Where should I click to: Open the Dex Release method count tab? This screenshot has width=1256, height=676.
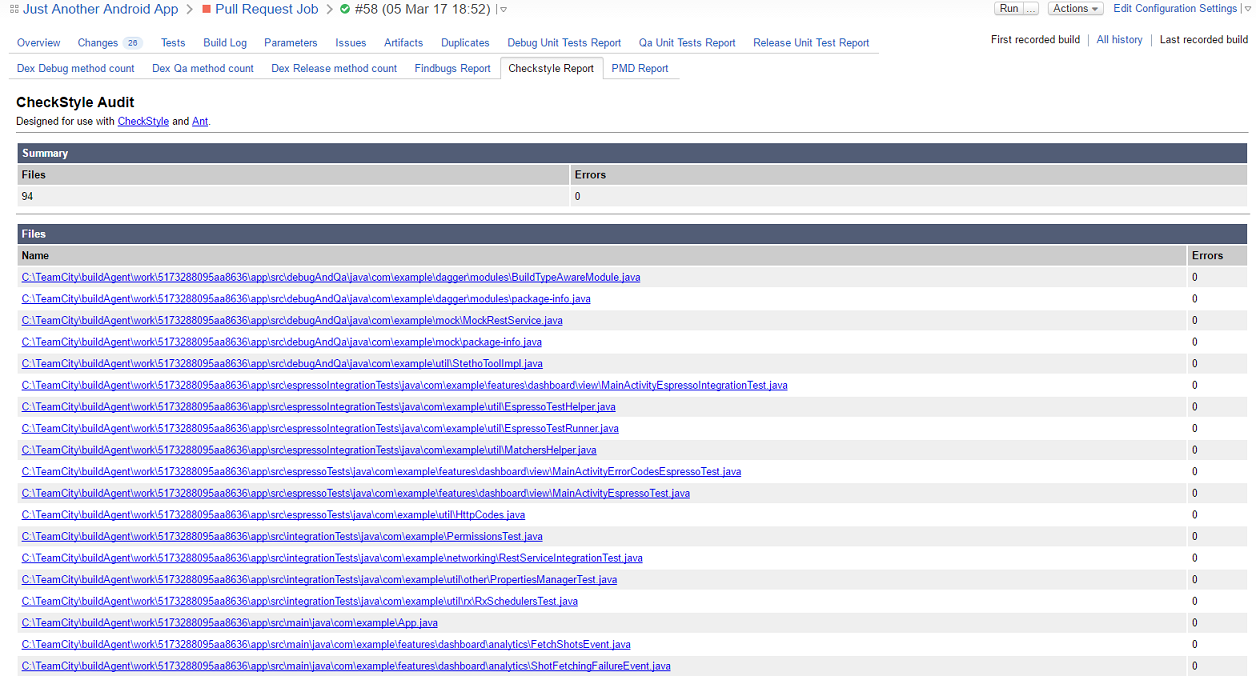coord(334,69)
